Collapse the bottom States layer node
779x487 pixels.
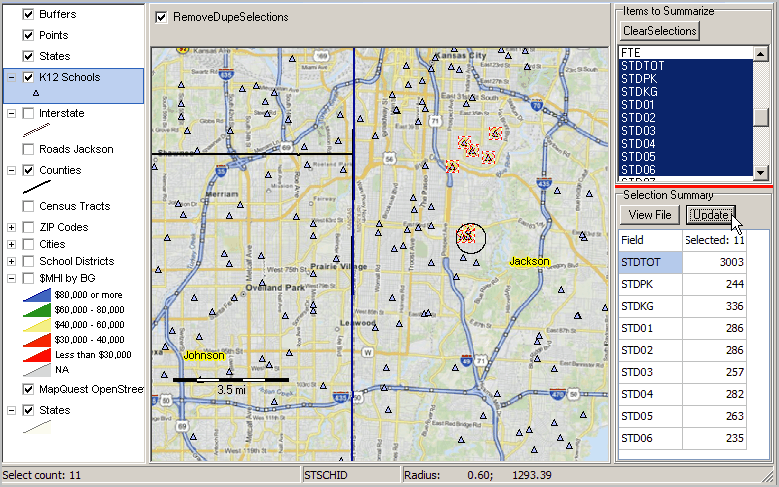click(x=11, y=410)
